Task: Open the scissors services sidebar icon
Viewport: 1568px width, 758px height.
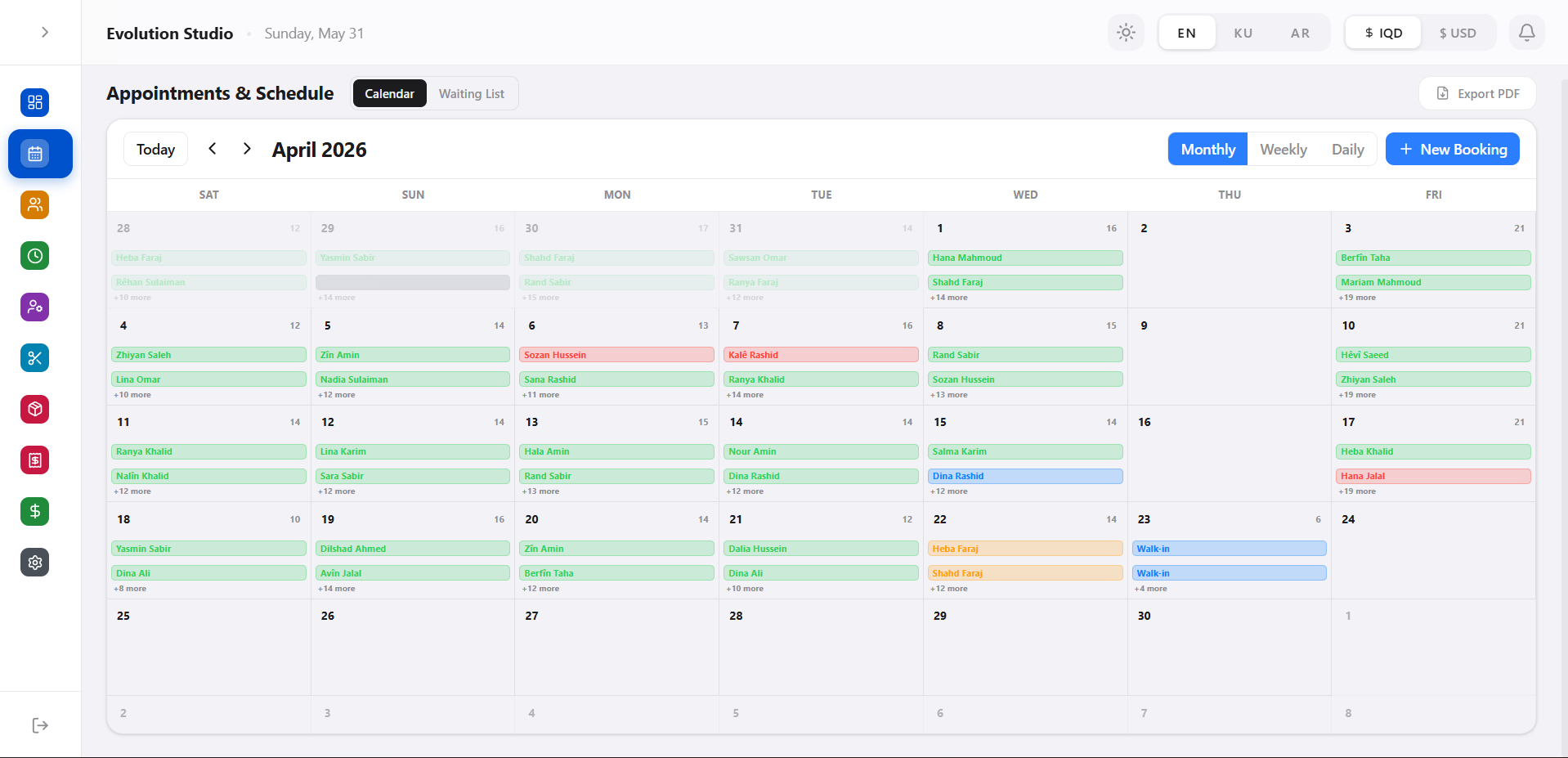Action: [35, 358]
